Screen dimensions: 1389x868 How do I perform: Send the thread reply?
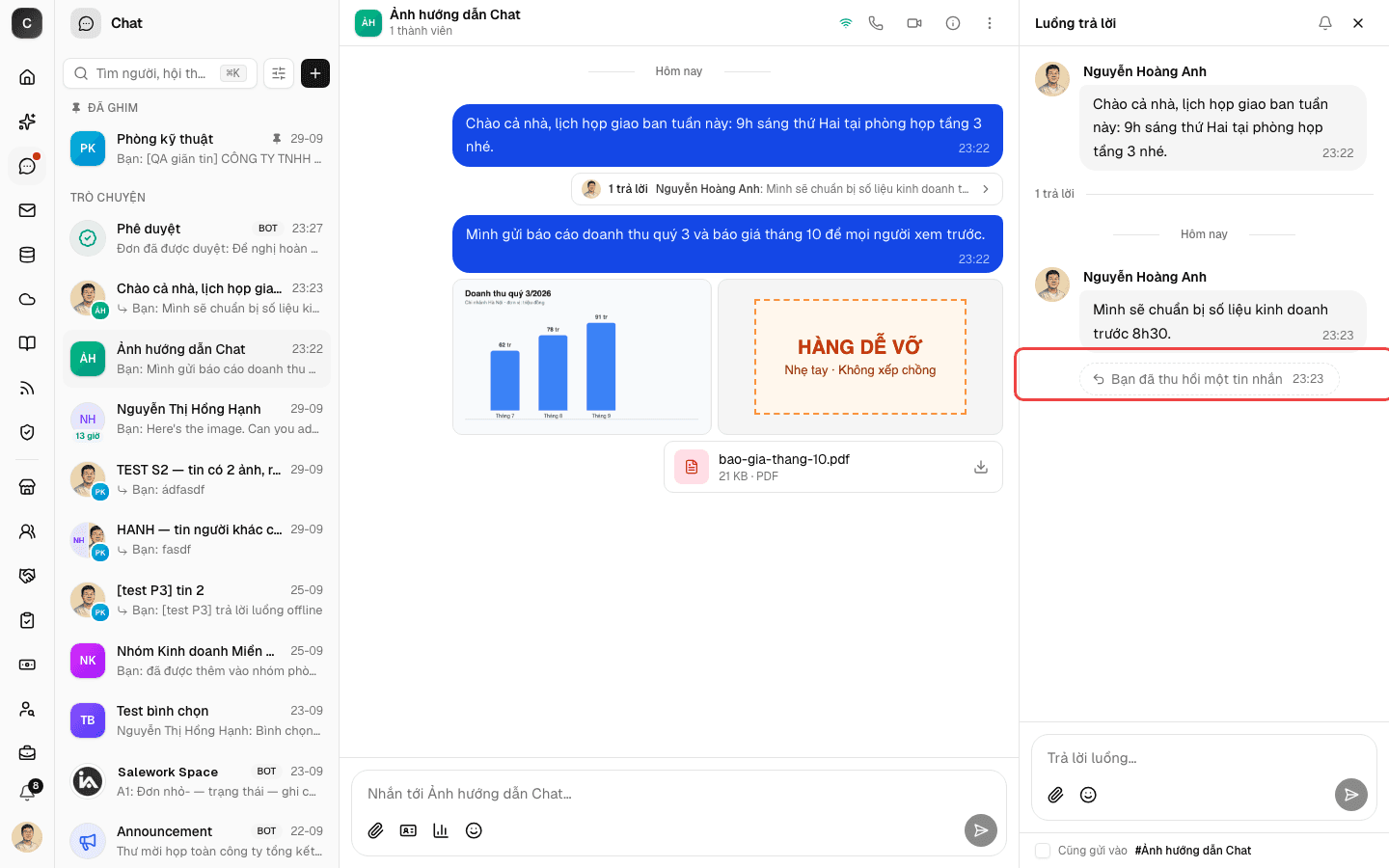tap(1351, 795)
